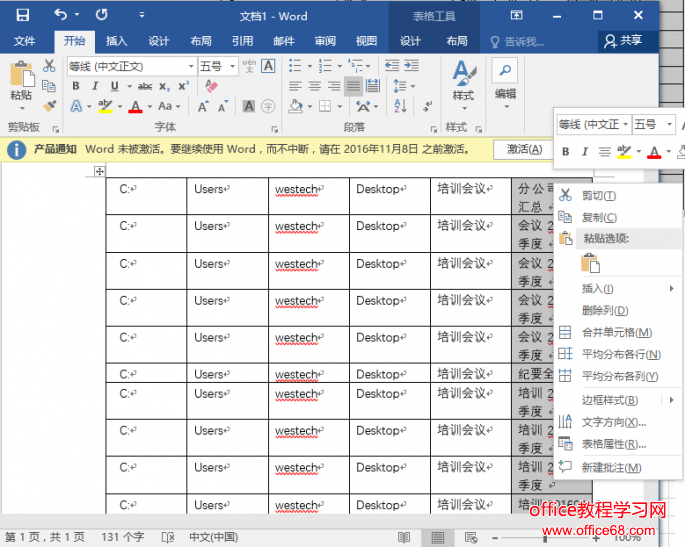Click the red font color button in ribbon

[136, 106]
